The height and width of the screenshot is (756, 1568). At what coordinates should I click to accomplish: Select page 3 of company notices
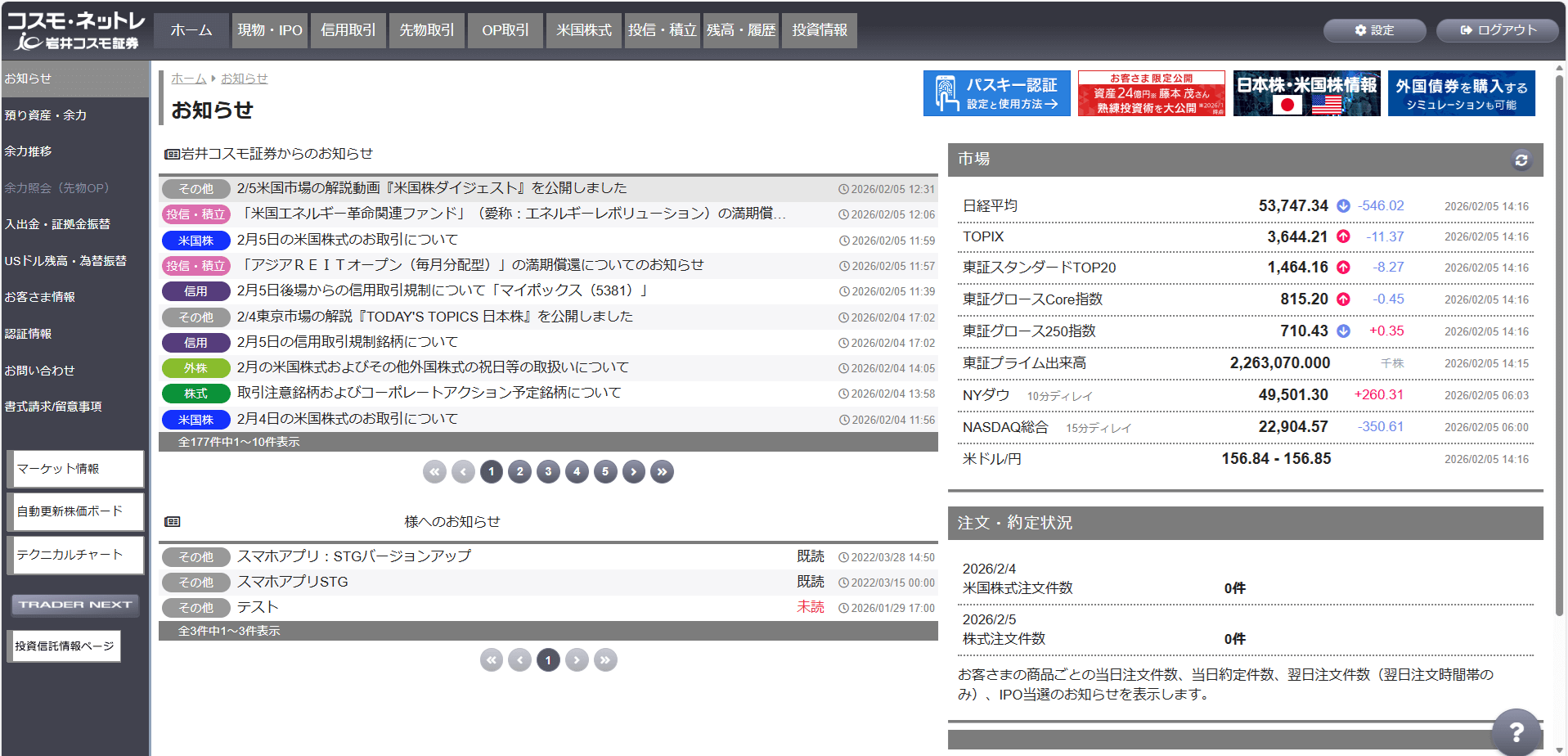[548, 471]
